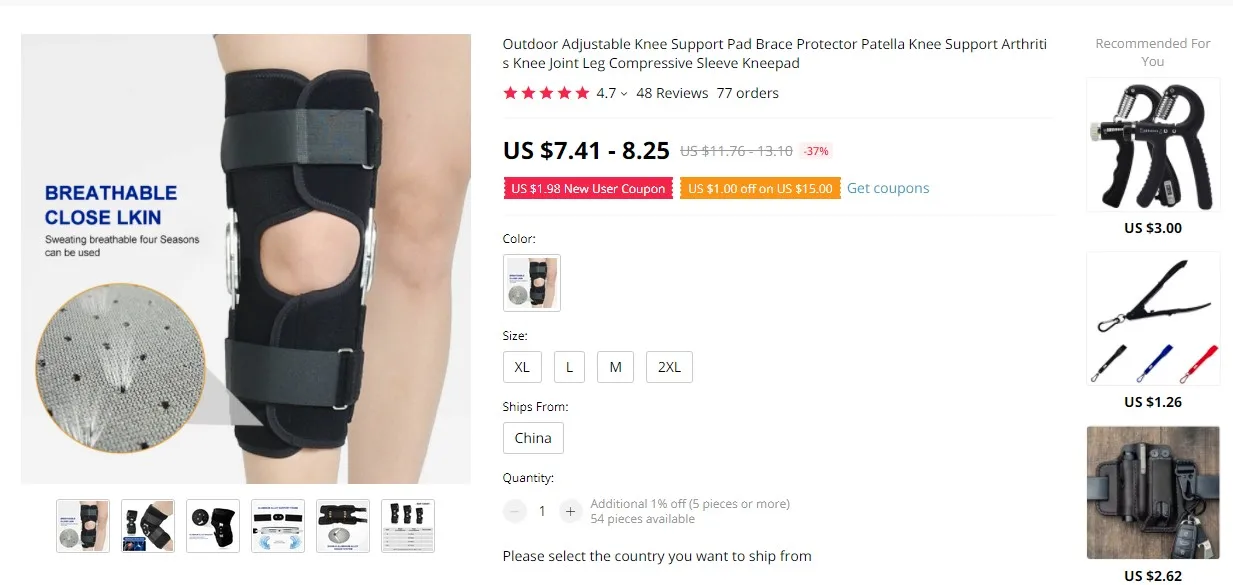The height and width of the screenshot is (585, 1233).
Task: Pick the 2XL size option
Action: coord(669,367)
